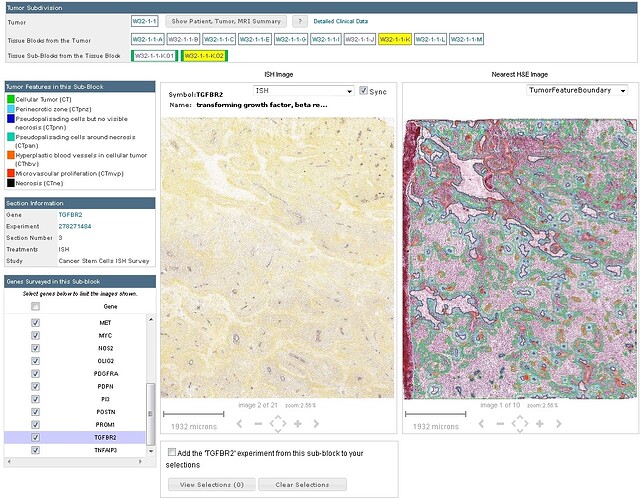The height and width of the screenshot is (499, 641).
Task: Select sub-block W32-1-1-K.01
Action: pos(155,56)
